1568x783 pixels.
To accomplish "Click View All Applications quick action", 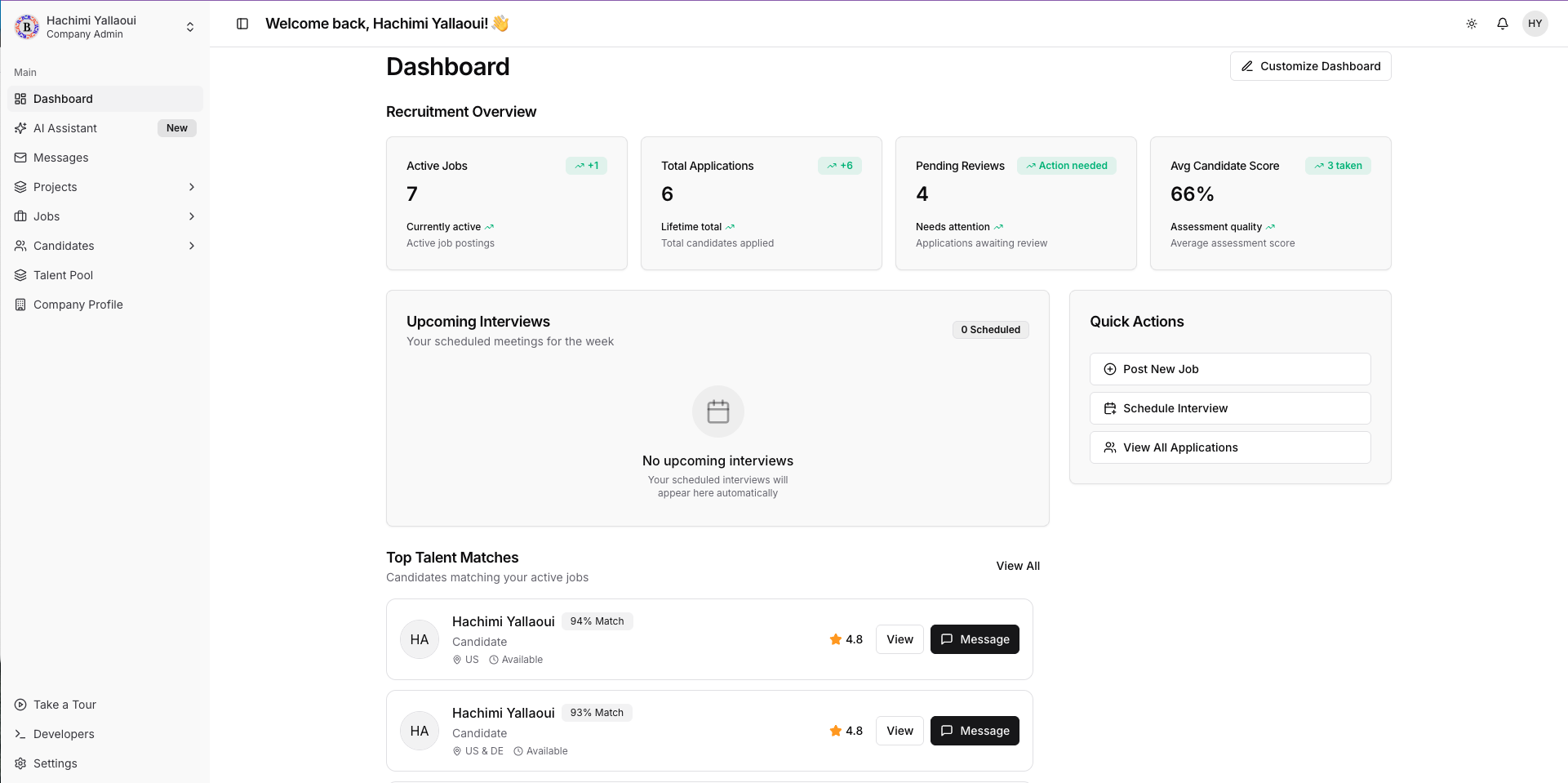I will tap(1229, 447).
